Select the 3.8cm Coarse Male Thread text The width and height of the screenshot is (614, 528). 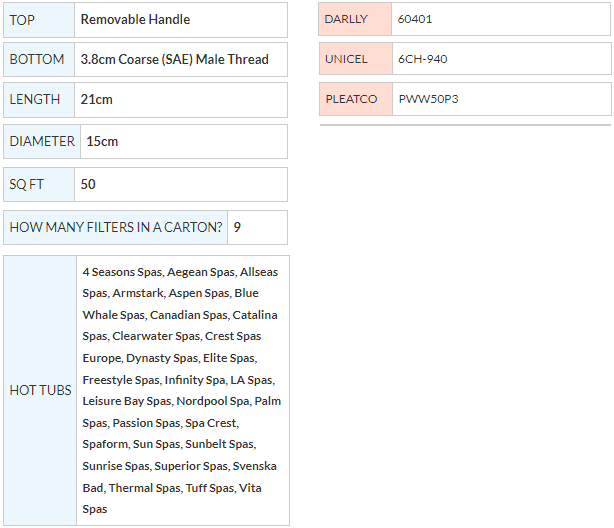coord(174,60)
